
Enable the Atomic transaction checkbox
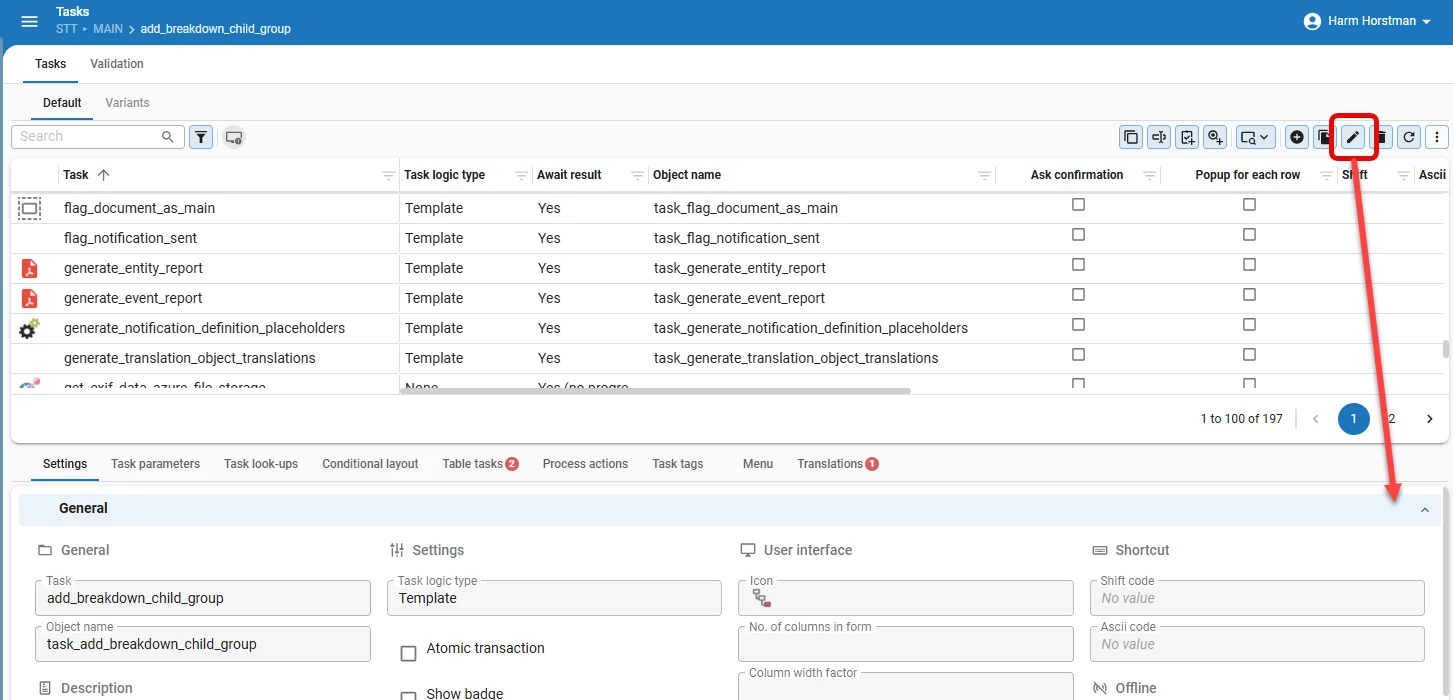tap(408, 653)
